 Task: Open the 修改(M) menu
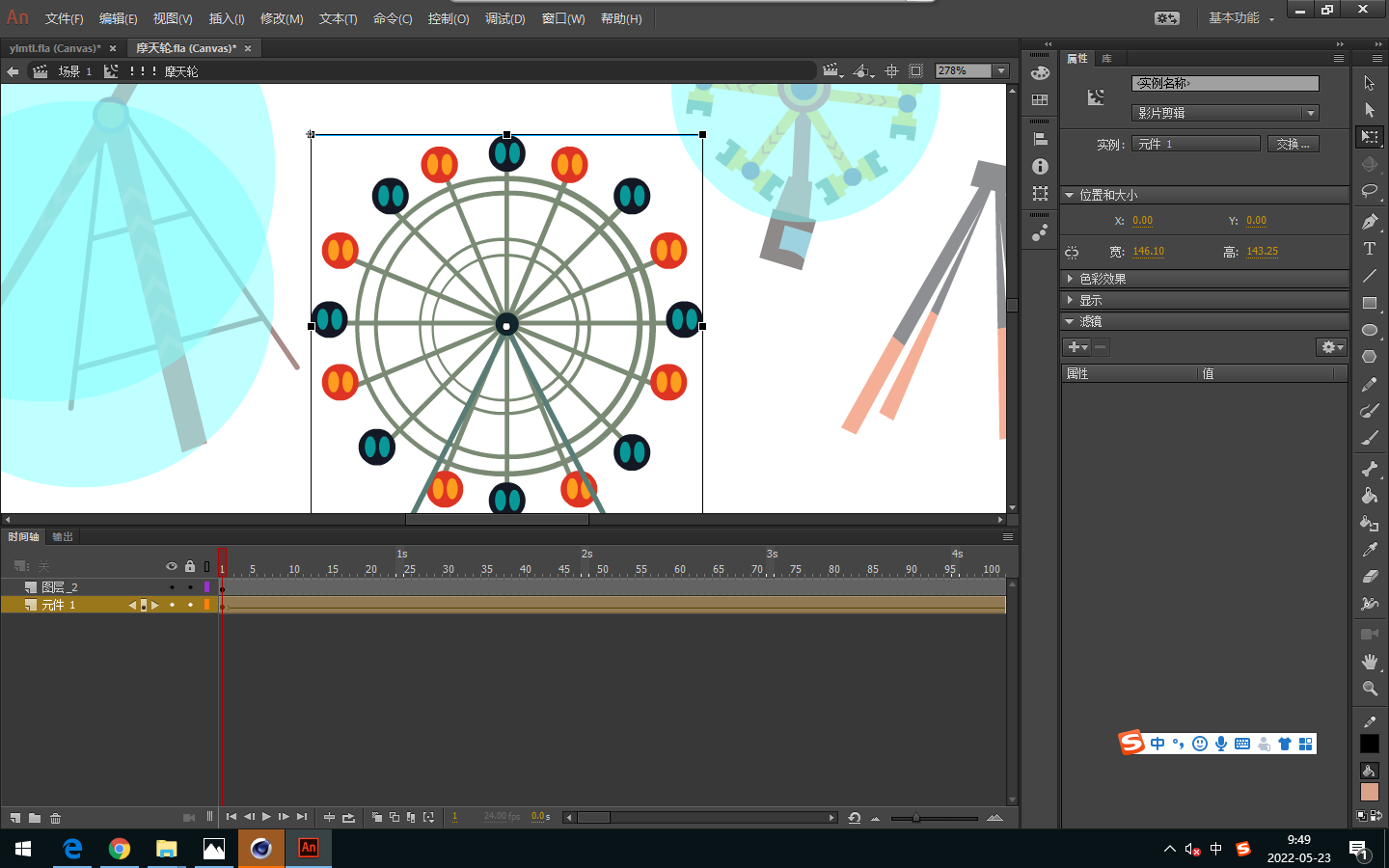pos(282,18)
